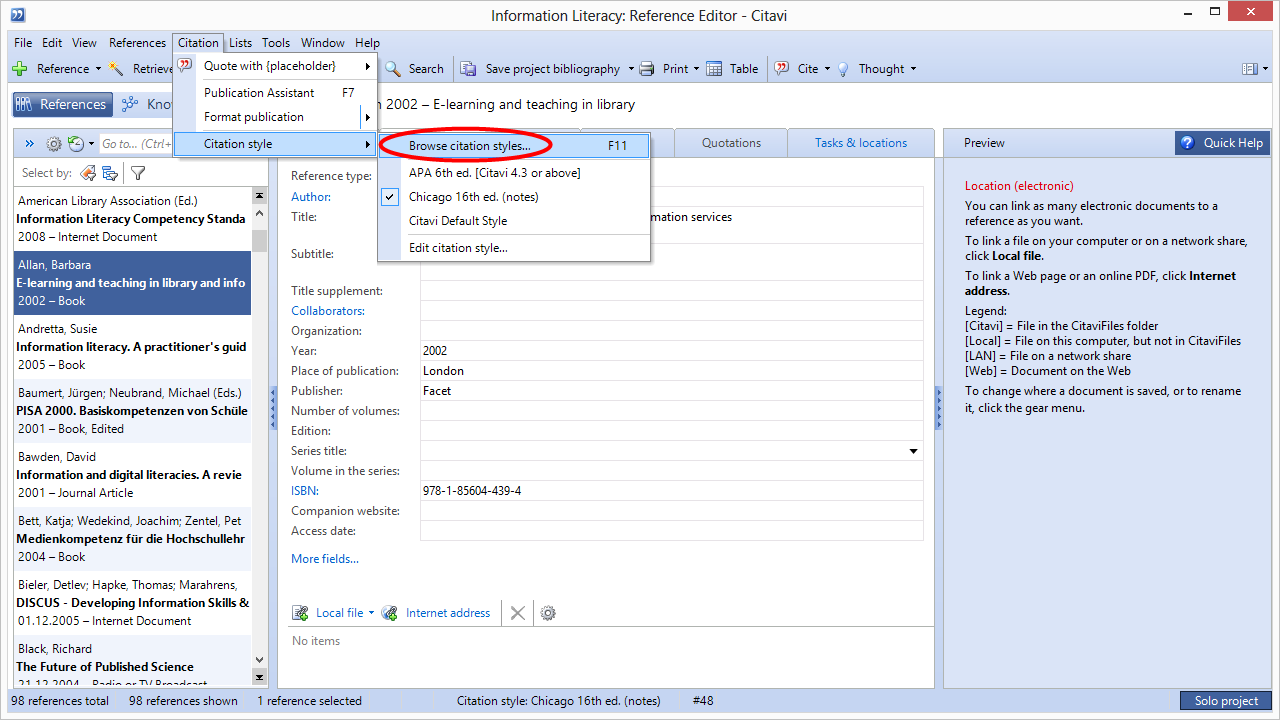Expand the Quote with {placeholder} submenu

pos(276,66)
